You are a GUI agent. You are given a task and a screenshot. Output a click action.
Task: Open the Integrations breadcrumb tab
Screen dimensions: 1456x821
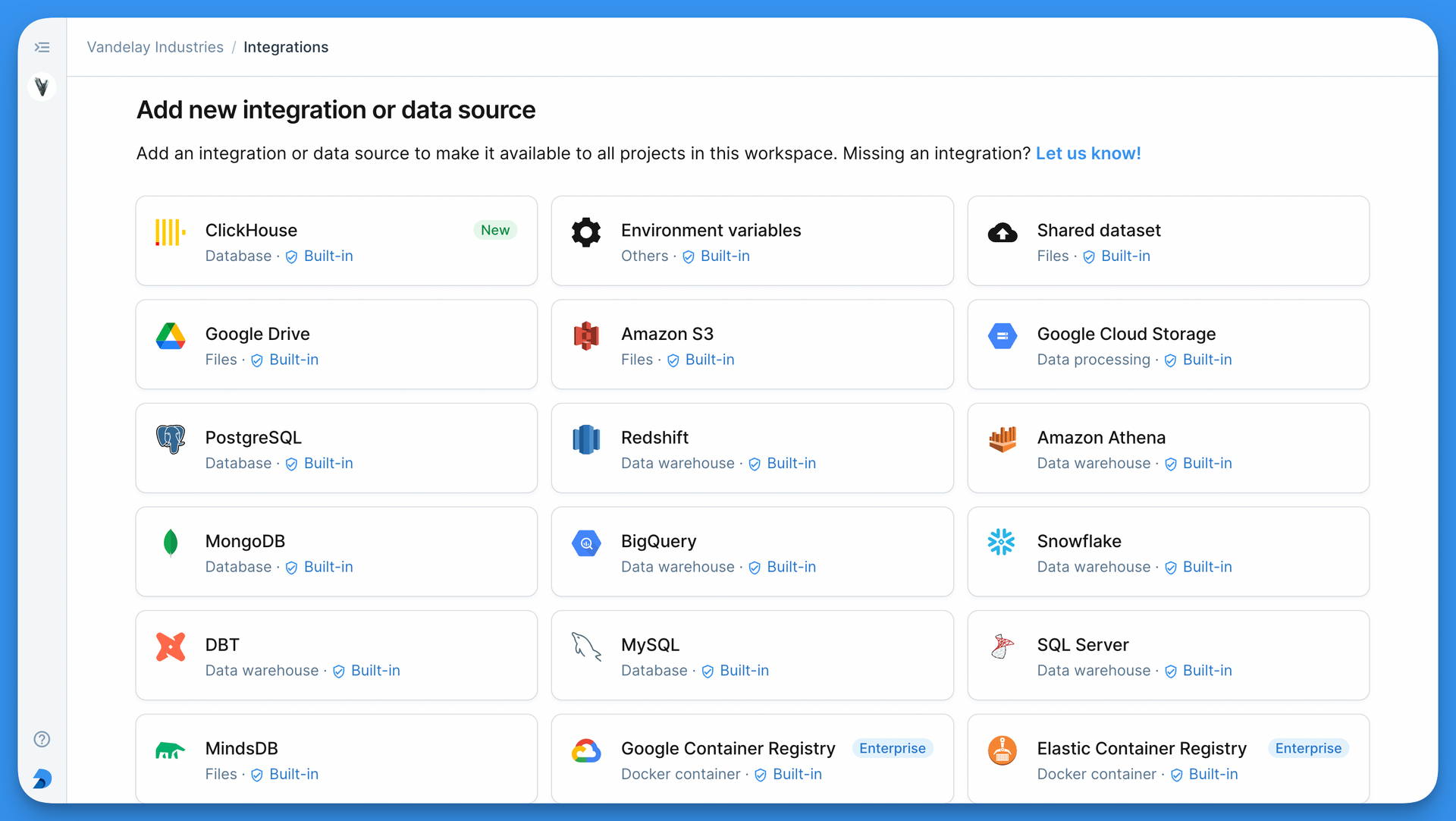[286, 46]
